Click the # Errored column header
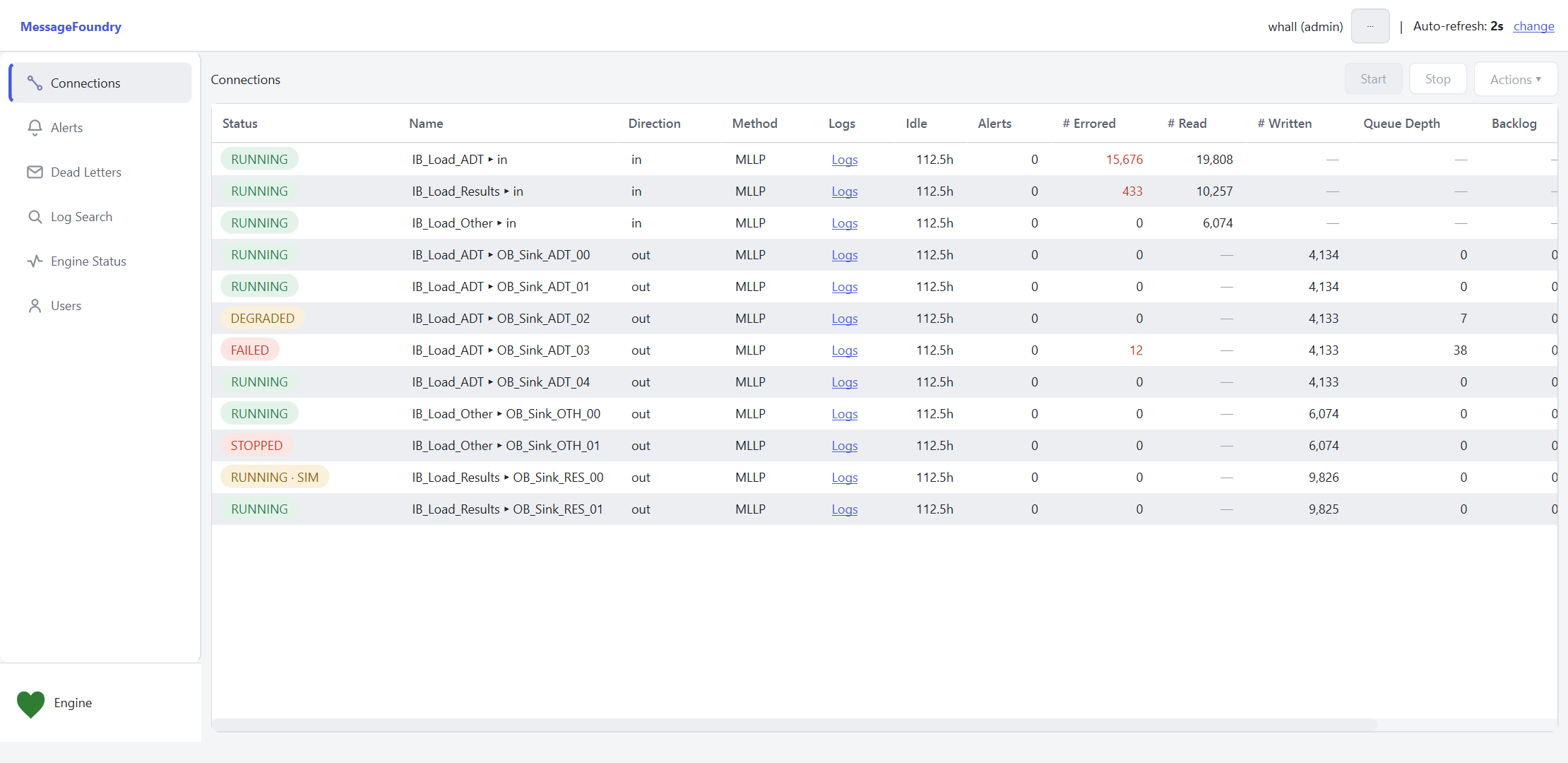This screenshot has height=763, width=1568. pos(1089,124)
